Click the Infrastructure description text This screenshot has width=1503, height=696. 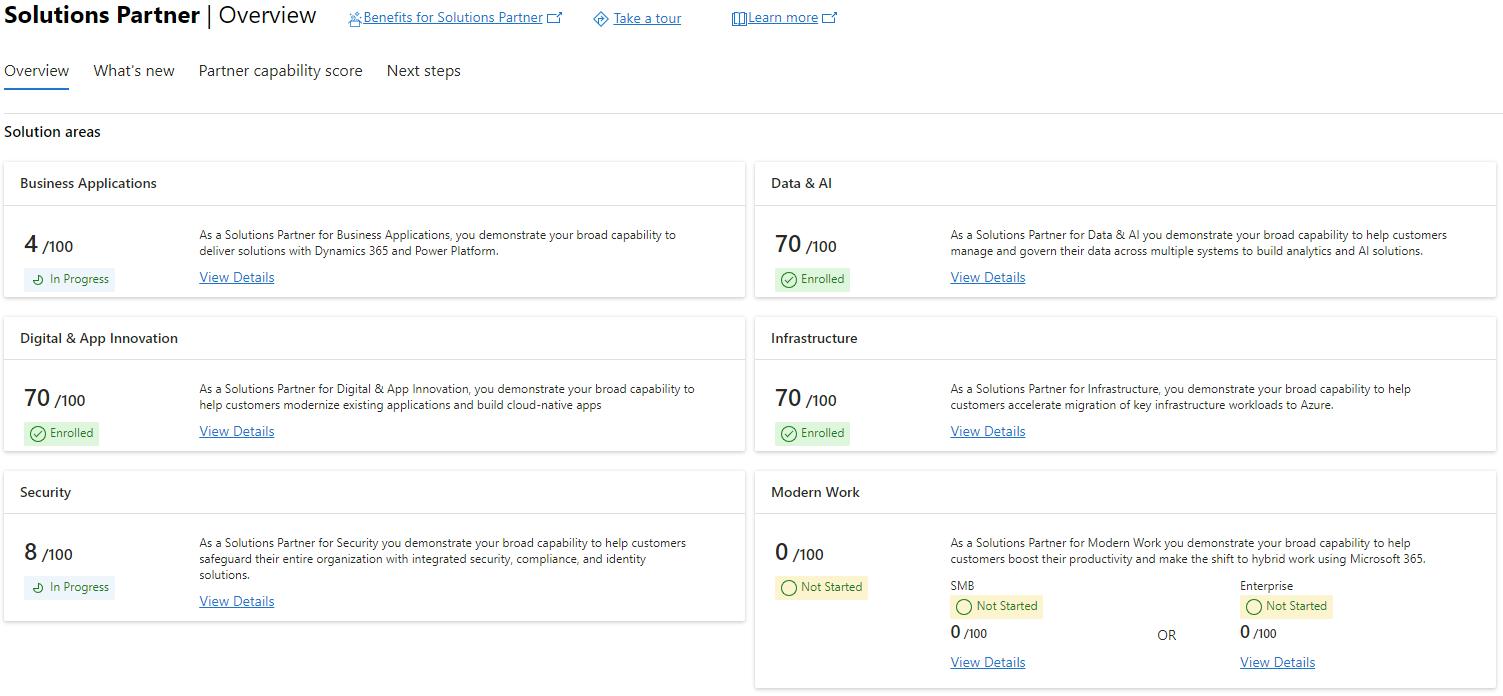point(1181,397)
